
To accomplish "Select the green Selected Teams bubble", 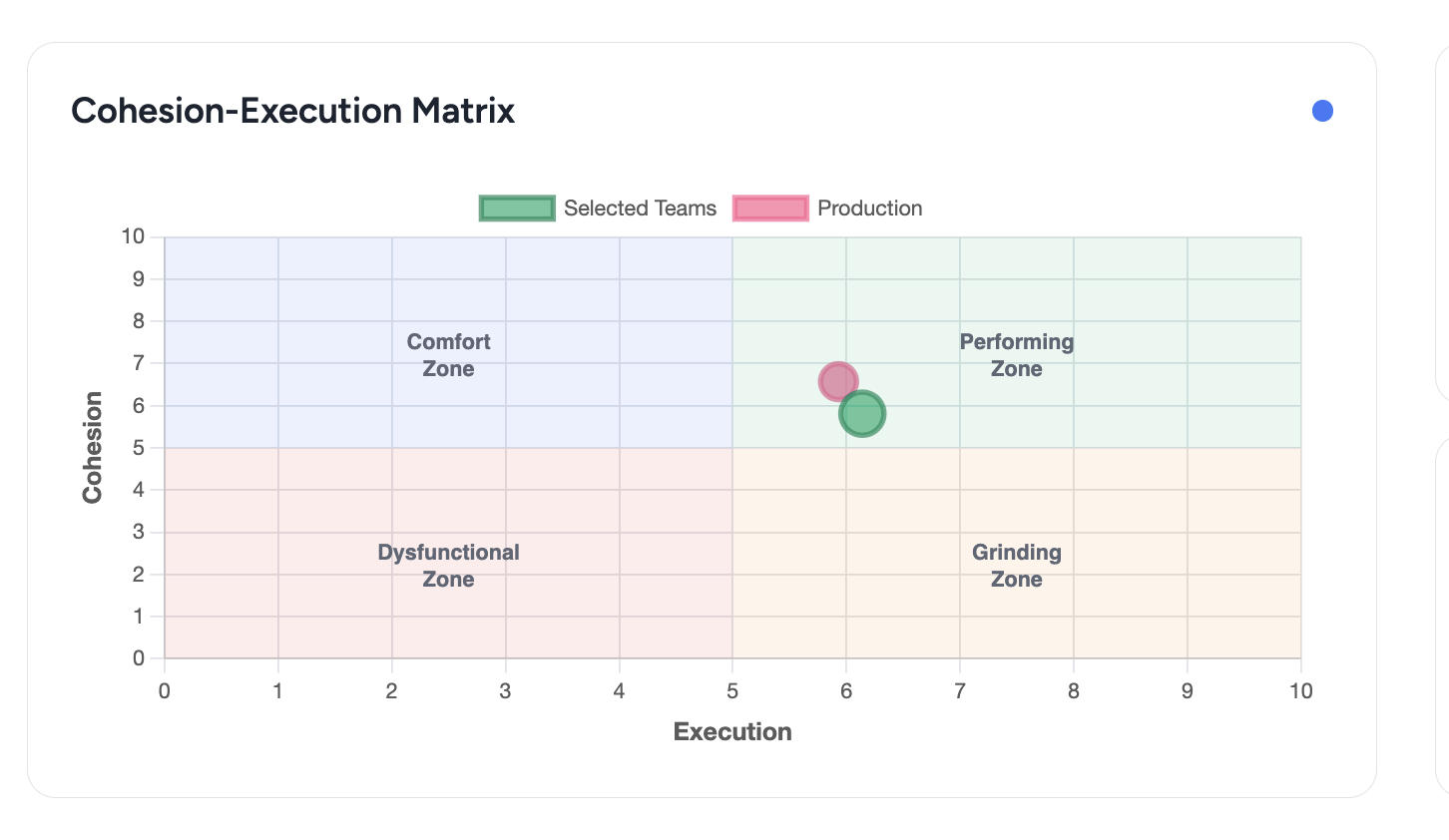I will coord(863,414).
